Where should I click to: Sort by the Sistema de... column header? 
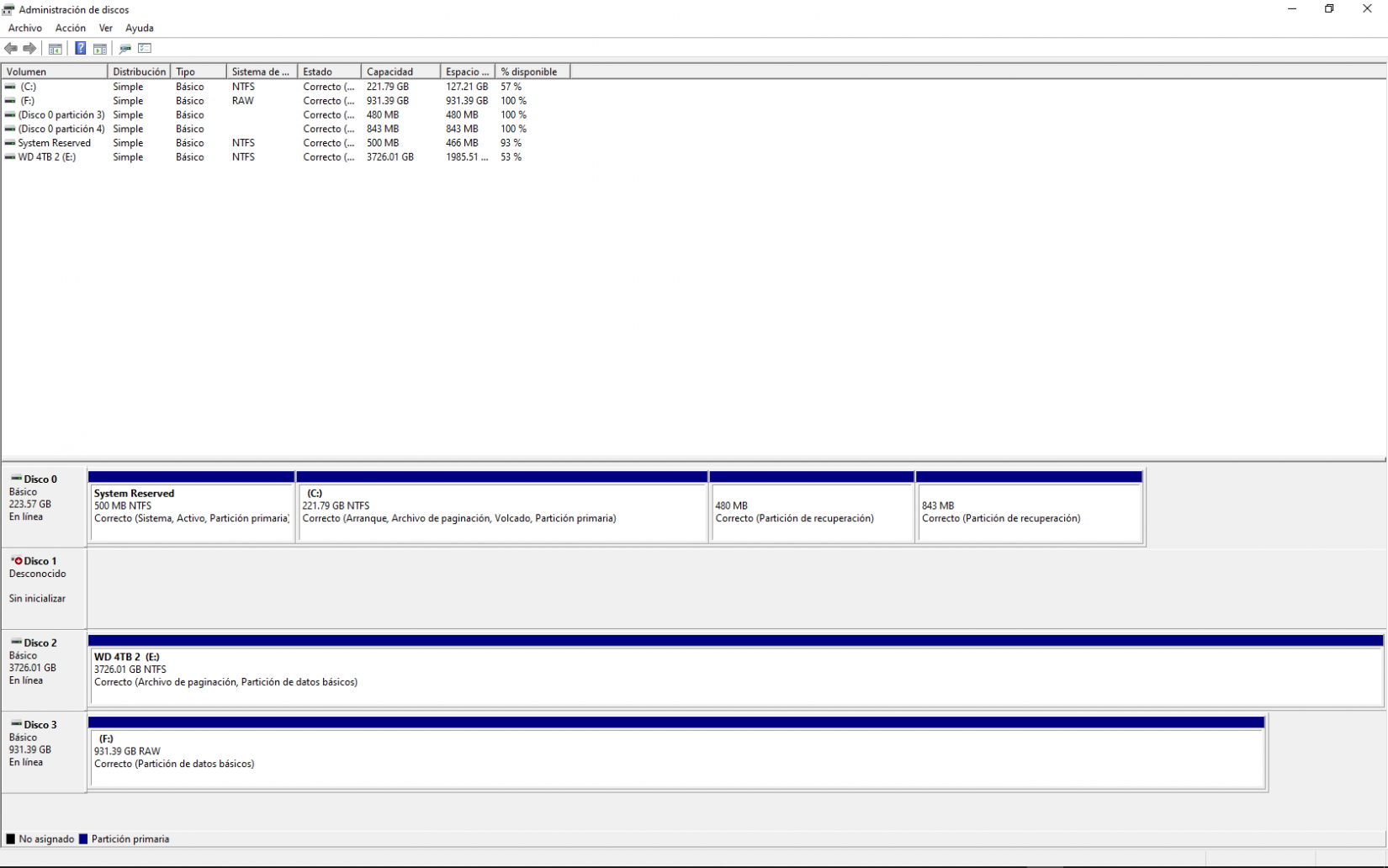point(262,72)
